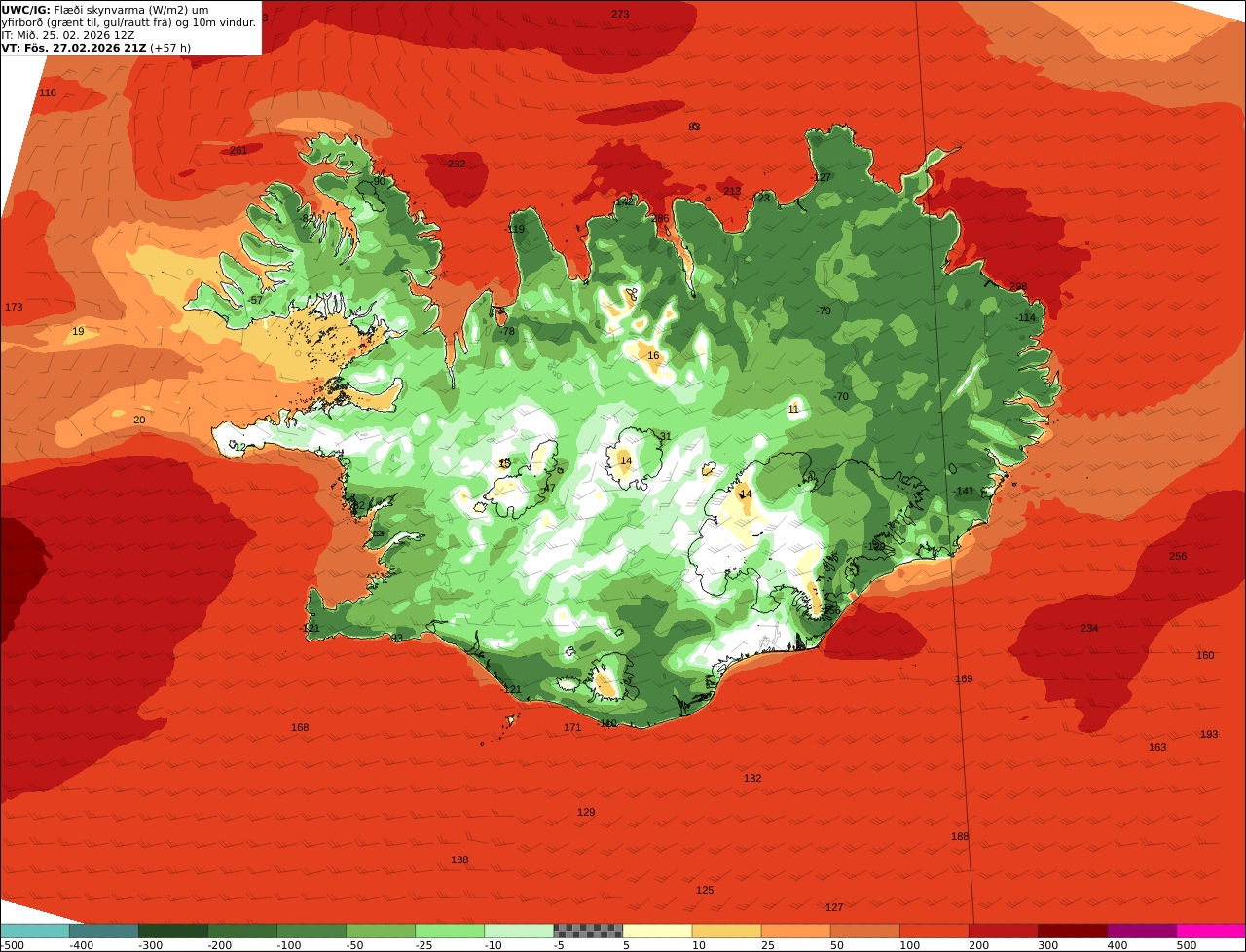Image resolution: width=1246 pixels, height=952 pixels.
Task: Click the map value '-141'
Action: 964,491
